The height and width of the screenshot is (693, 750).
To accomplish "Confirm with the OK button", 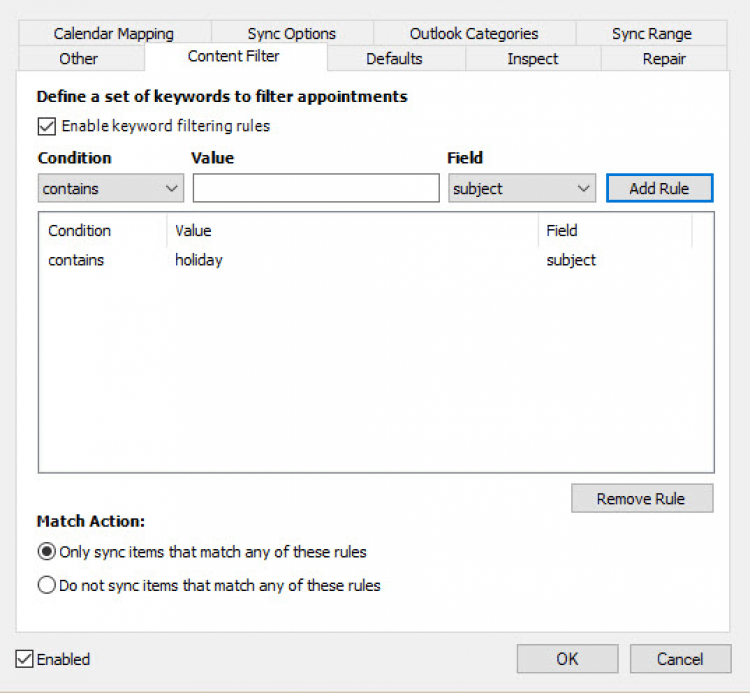I will [x=567, y=659].
